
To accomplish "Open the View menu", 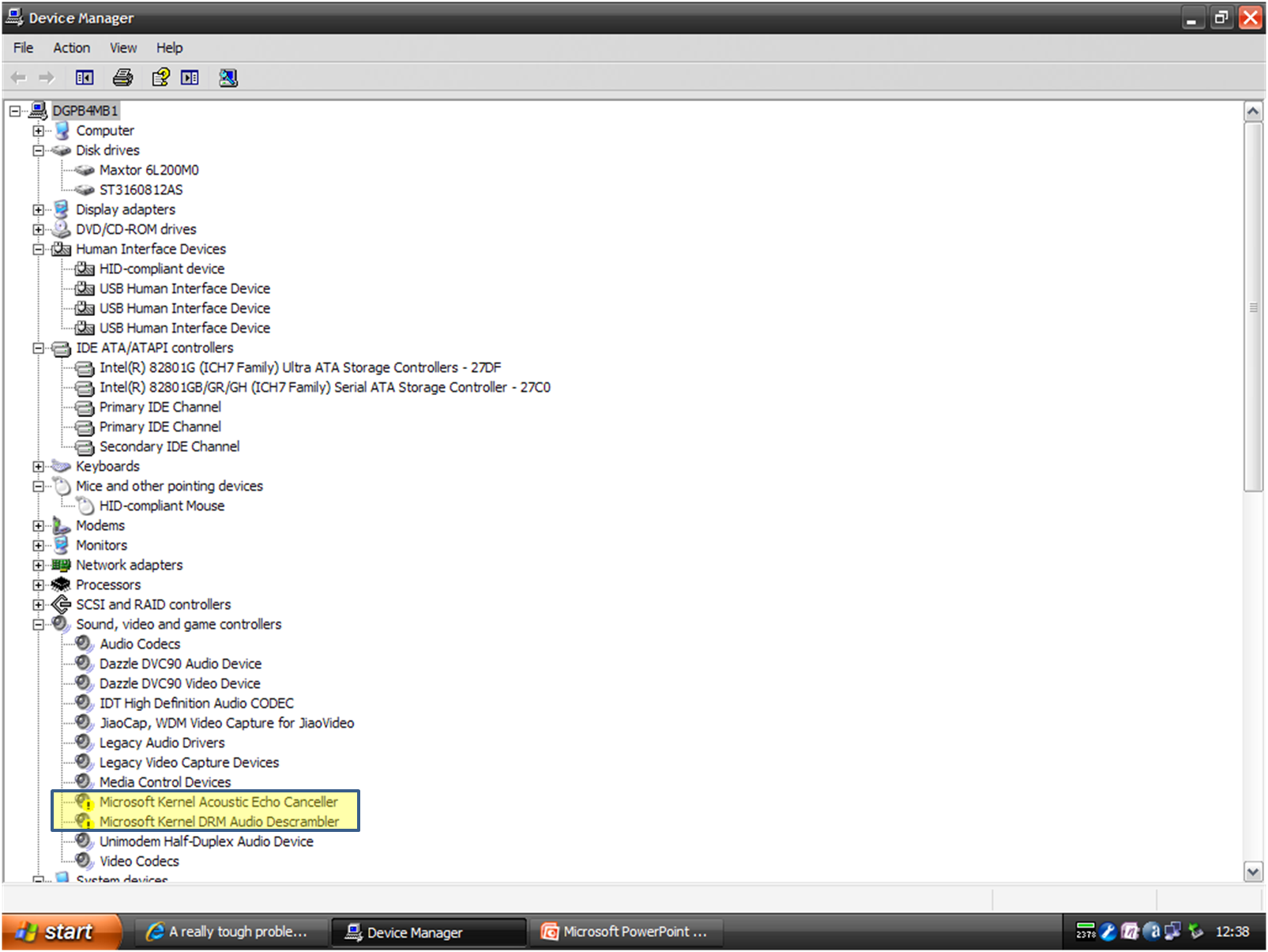I will click(x=122, y=47).
